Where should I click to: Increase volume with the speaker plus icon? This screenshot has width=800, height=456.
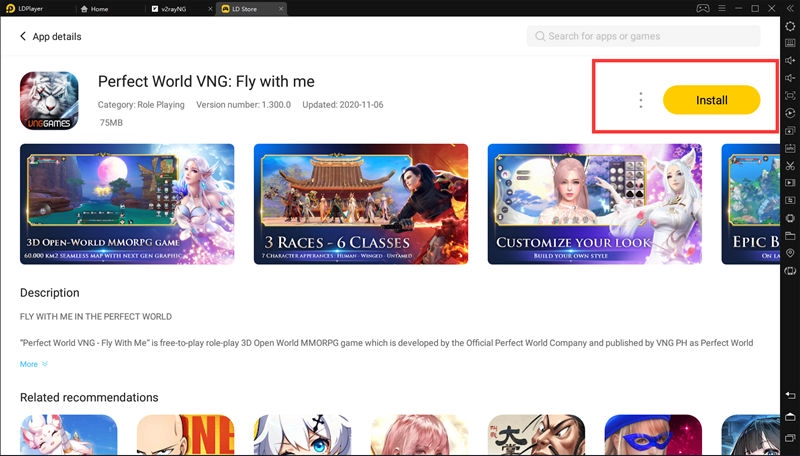(790, 60)
